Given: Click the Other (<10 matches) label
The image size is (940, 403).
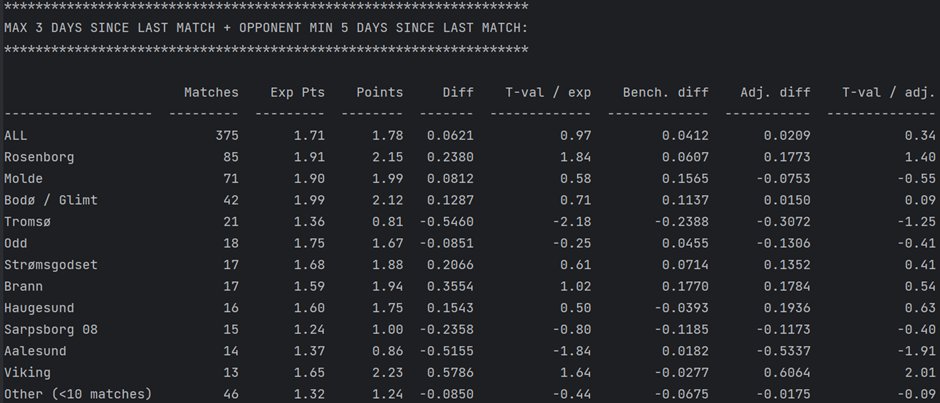Looking at the screenshot, I should 78,394.
